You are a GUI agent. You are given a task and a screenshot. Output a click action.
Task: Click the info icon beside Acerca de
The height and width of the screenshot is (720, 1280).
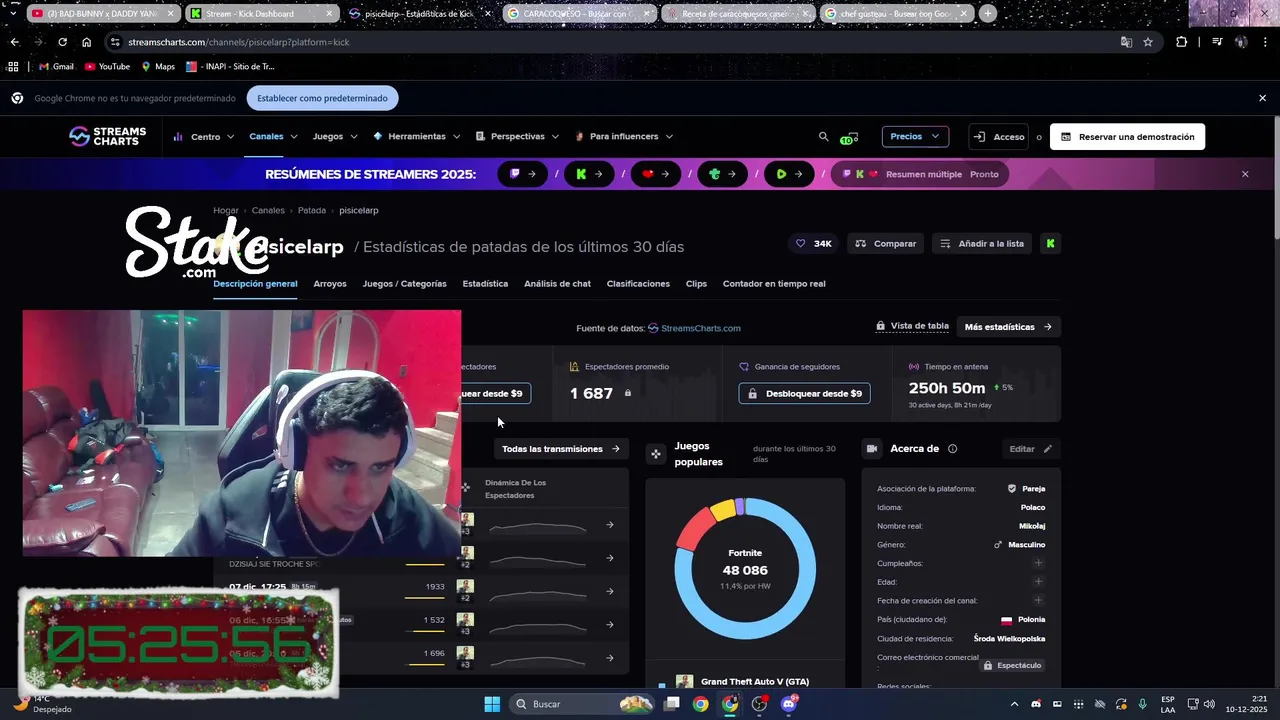[952, 449]
